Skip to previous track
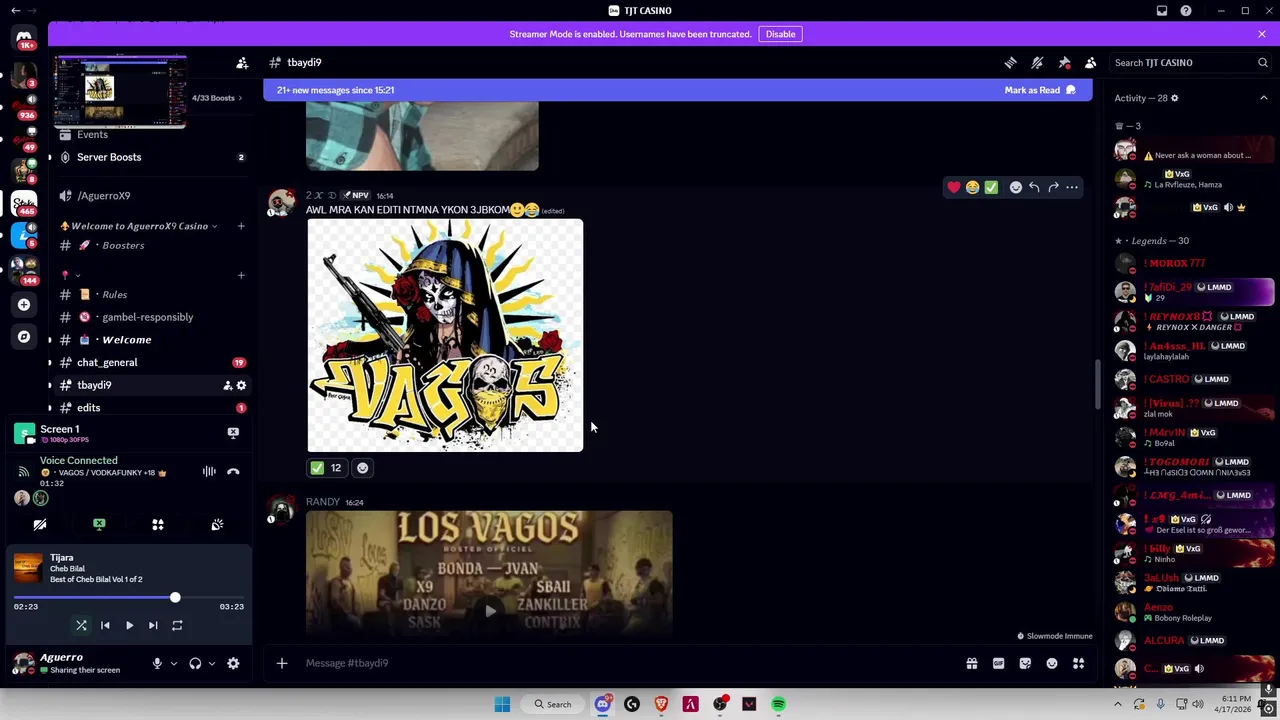This screenshot has height=720, width=1280. pos(105,626)
